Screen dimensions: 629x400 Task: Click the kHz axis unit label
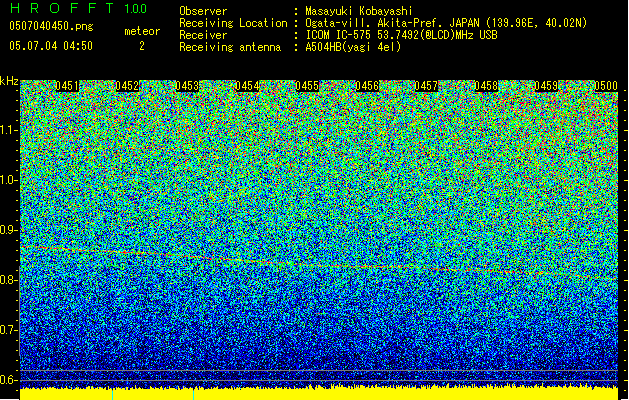(x=9, y=81)
